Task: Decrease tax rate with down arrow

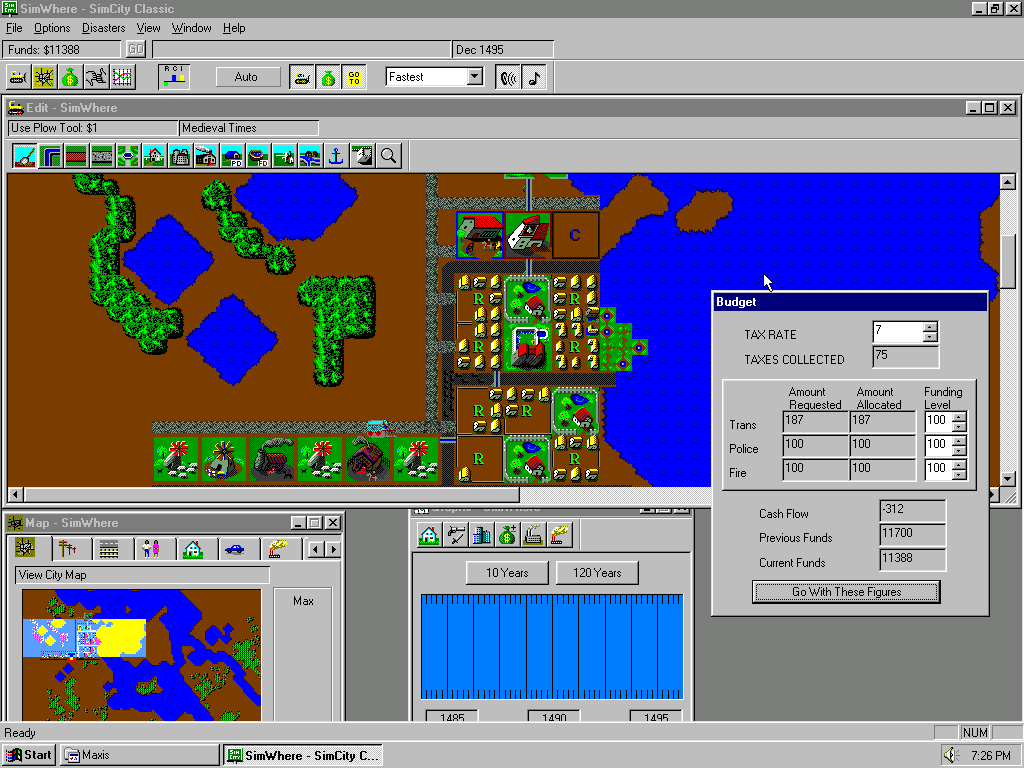Action: [x=931, y=337]
